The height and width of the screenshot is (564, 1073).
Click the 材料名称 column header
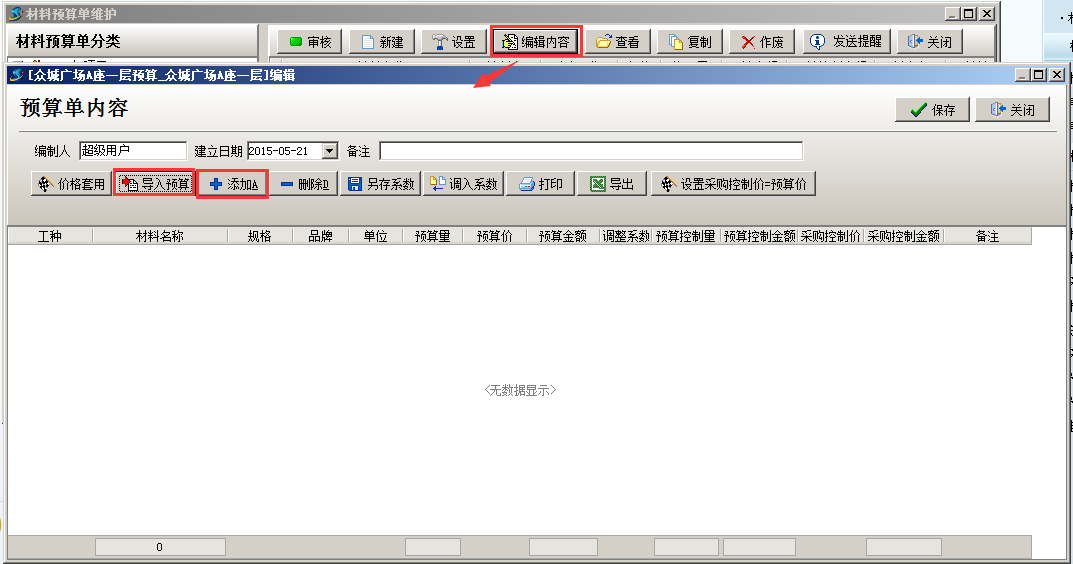click(x=159, y=237)
